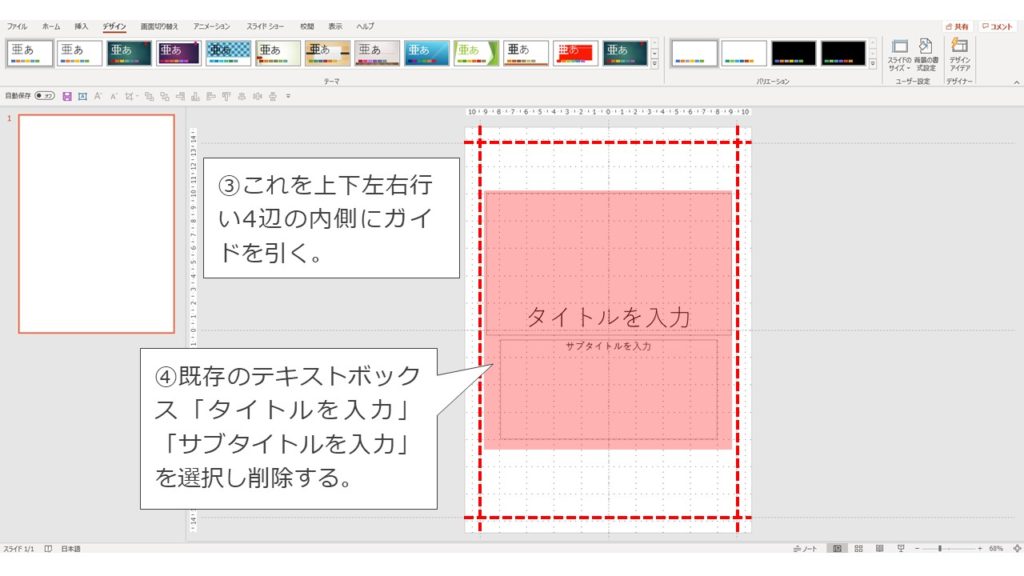Viewport: 1024px width, 576px height.
Task: Select the blue gradient theme thumbnail
Action: click(x=427, y=54)
